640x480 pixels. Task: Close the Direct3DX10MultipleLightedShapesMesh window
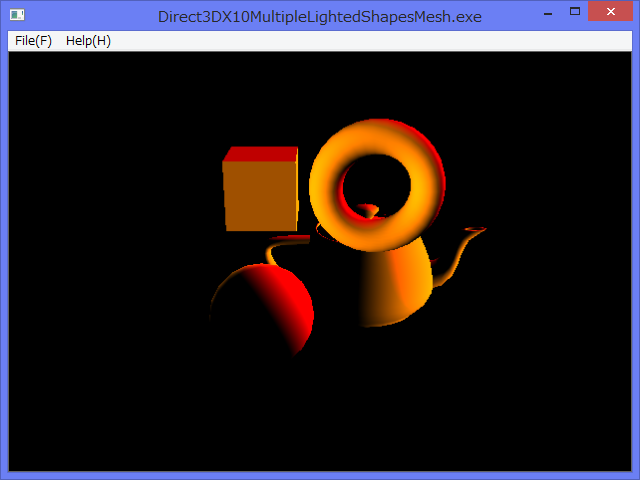[x=611, y=11]
